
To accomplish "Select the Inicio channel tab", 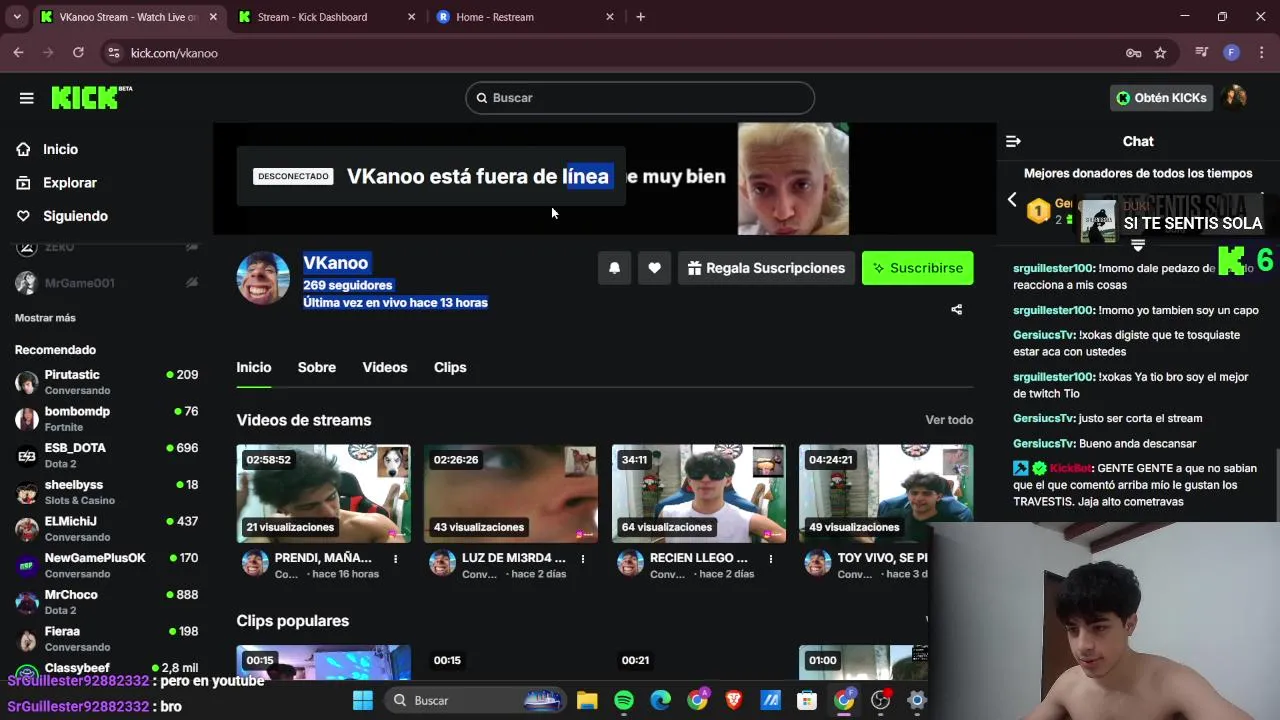I will [254, 367].
